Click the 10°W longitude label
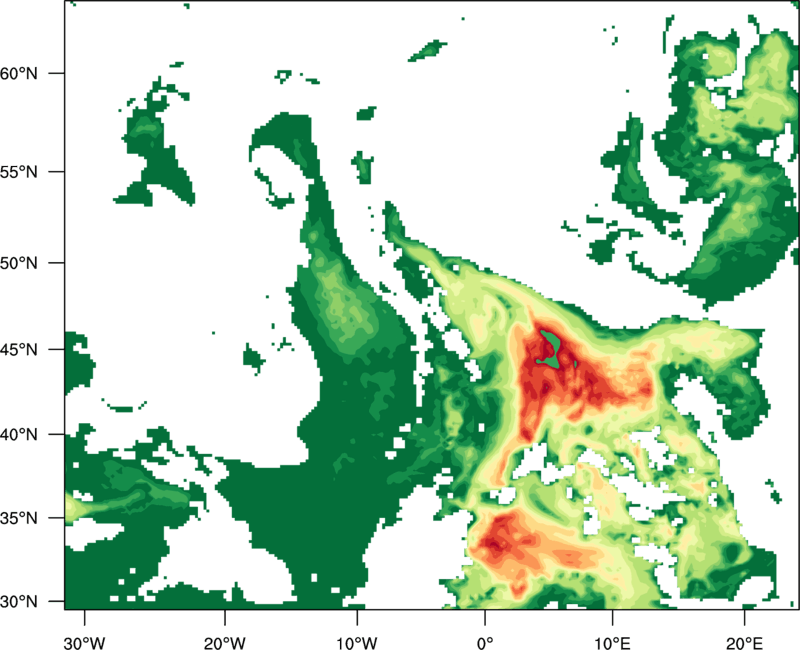This screenshot has height=650, width=800. pos(357,643)
